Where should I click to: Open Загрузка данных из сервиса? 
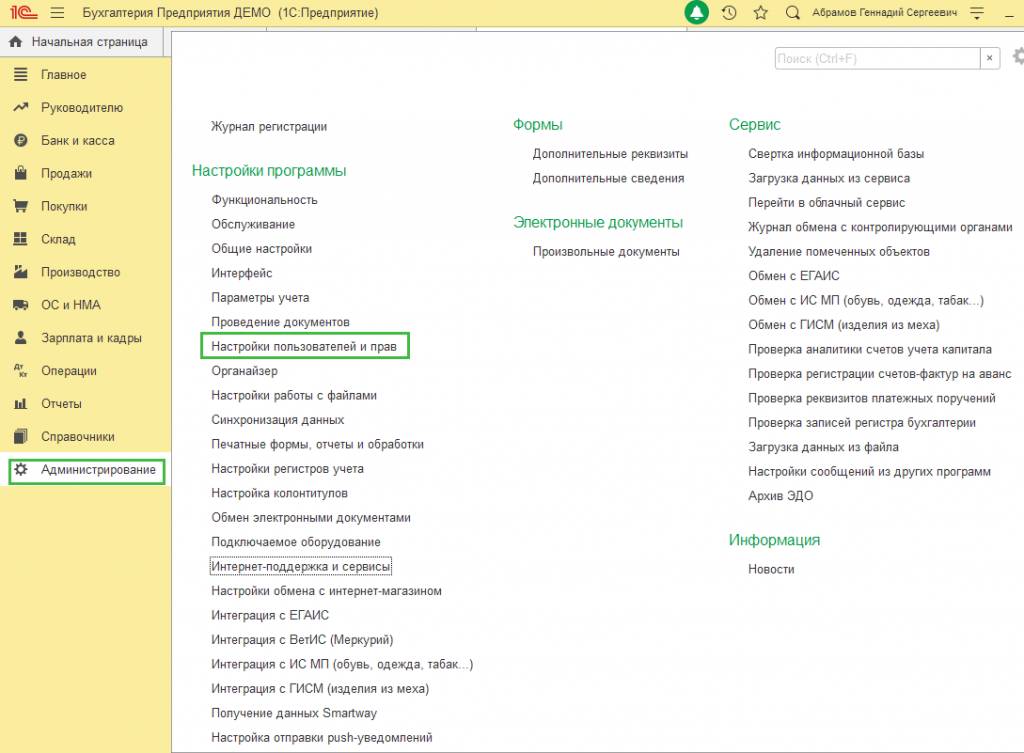click(829, 178)
